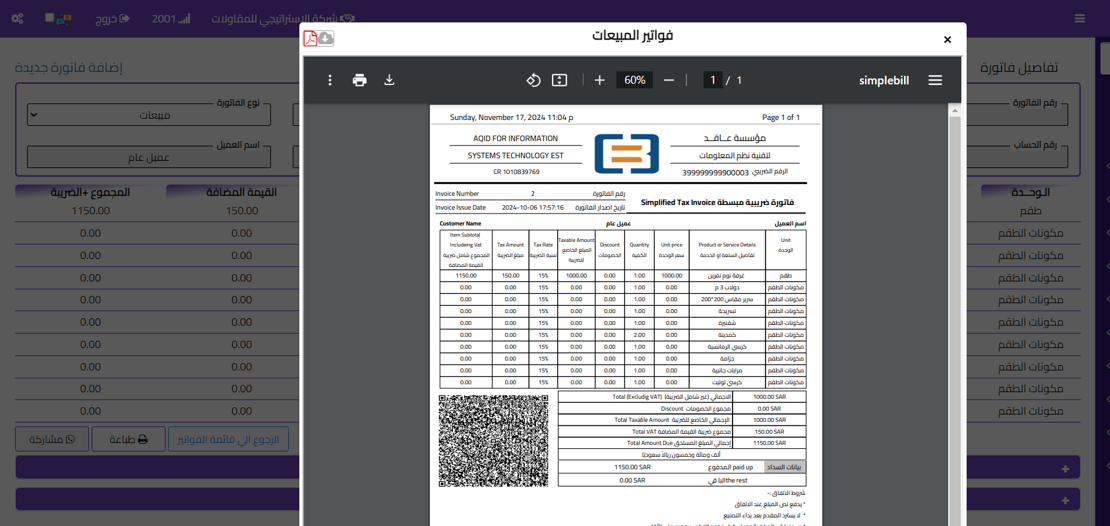The width and height of the screenshot is (1110, 526).
Task: Download the simplebill PDF
Action: click(389, 80)
